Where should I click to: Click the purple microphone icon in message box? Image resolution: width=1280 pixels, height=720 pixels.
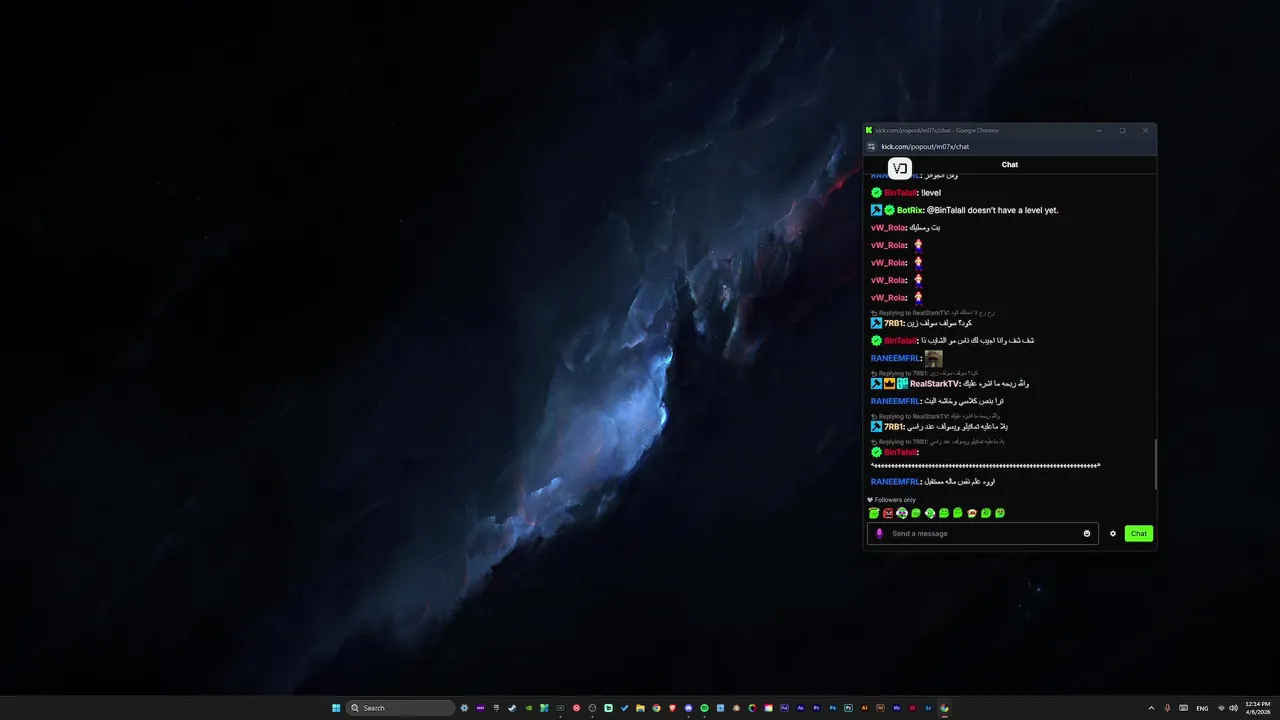pyautogui.click(x=880, y=533)
